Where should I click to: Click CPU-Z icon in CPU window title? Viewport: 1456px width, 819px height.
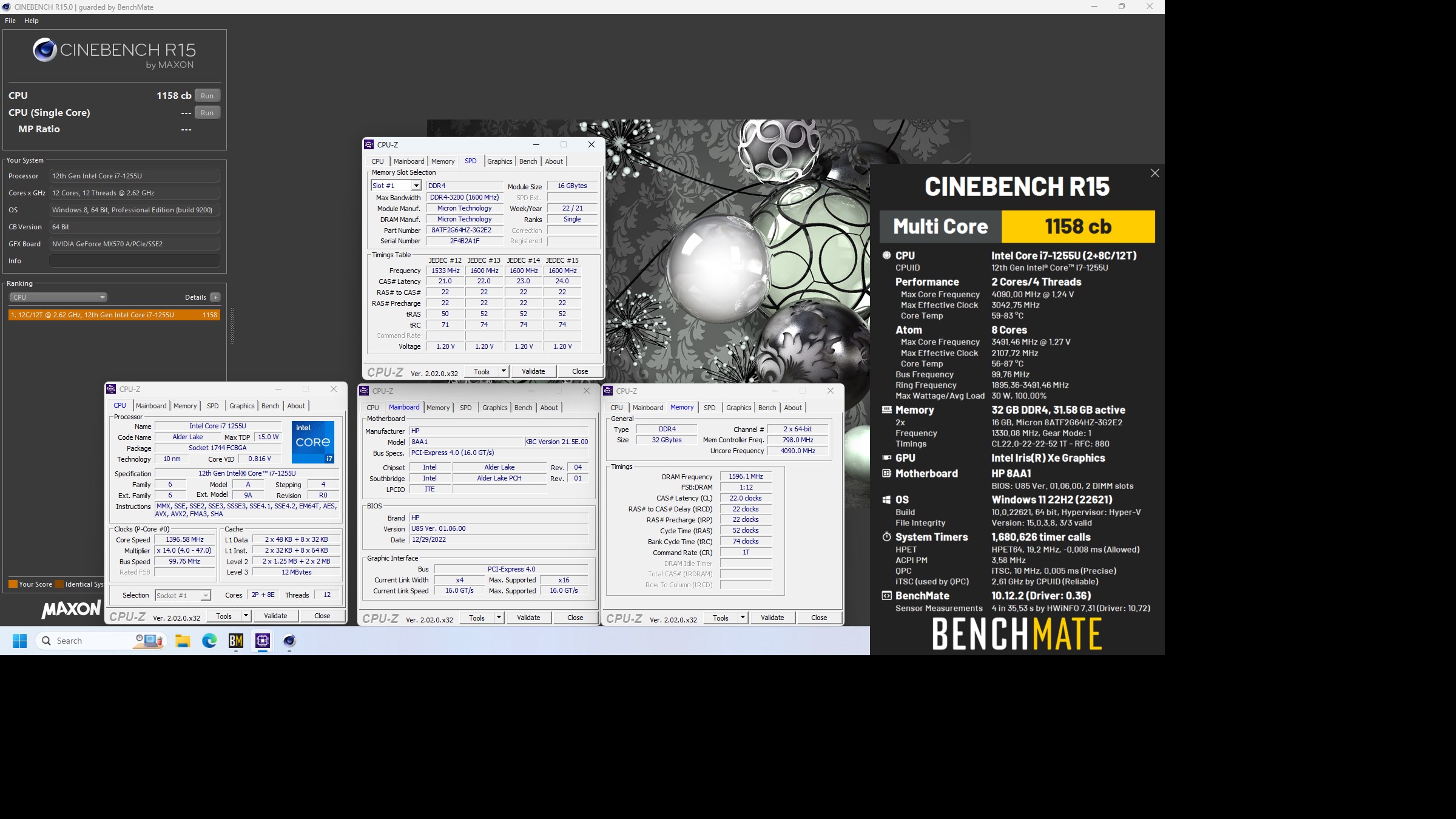111,389
